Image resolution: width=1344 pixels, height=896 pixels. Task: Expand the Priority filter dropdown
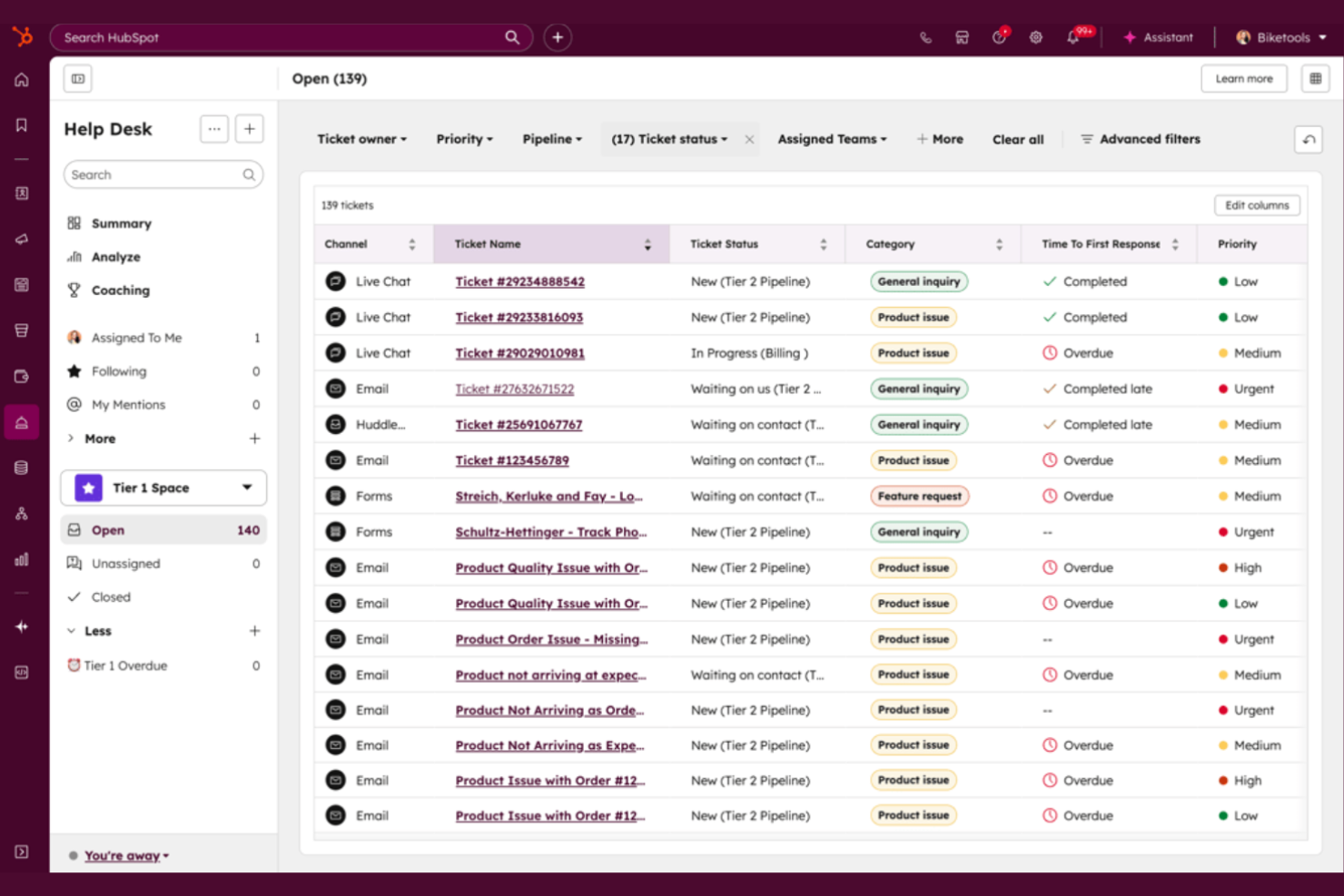(464, 139)
